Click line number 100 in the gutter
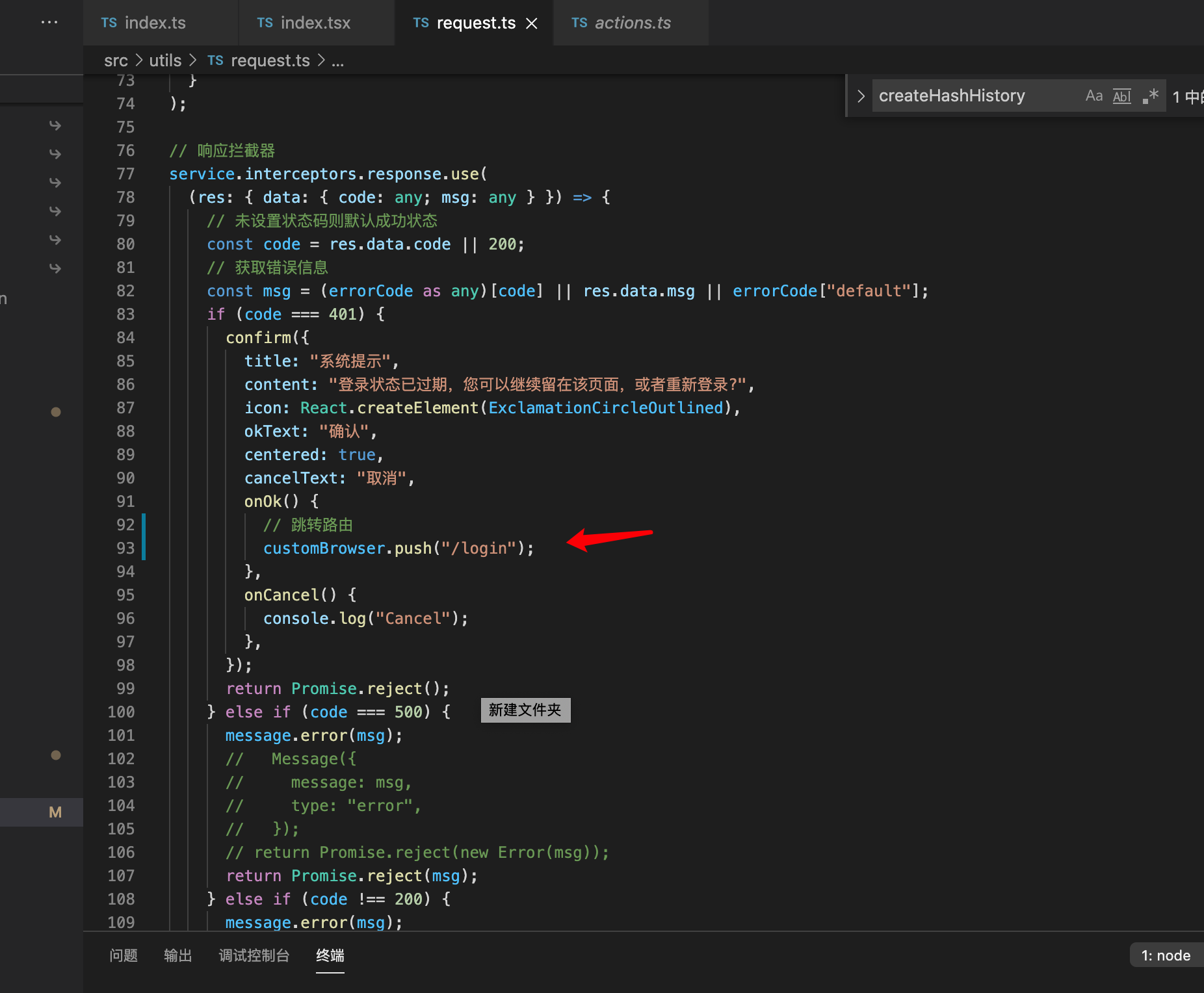This screenshot has height=993, width=1204. [x=121, y=712]
